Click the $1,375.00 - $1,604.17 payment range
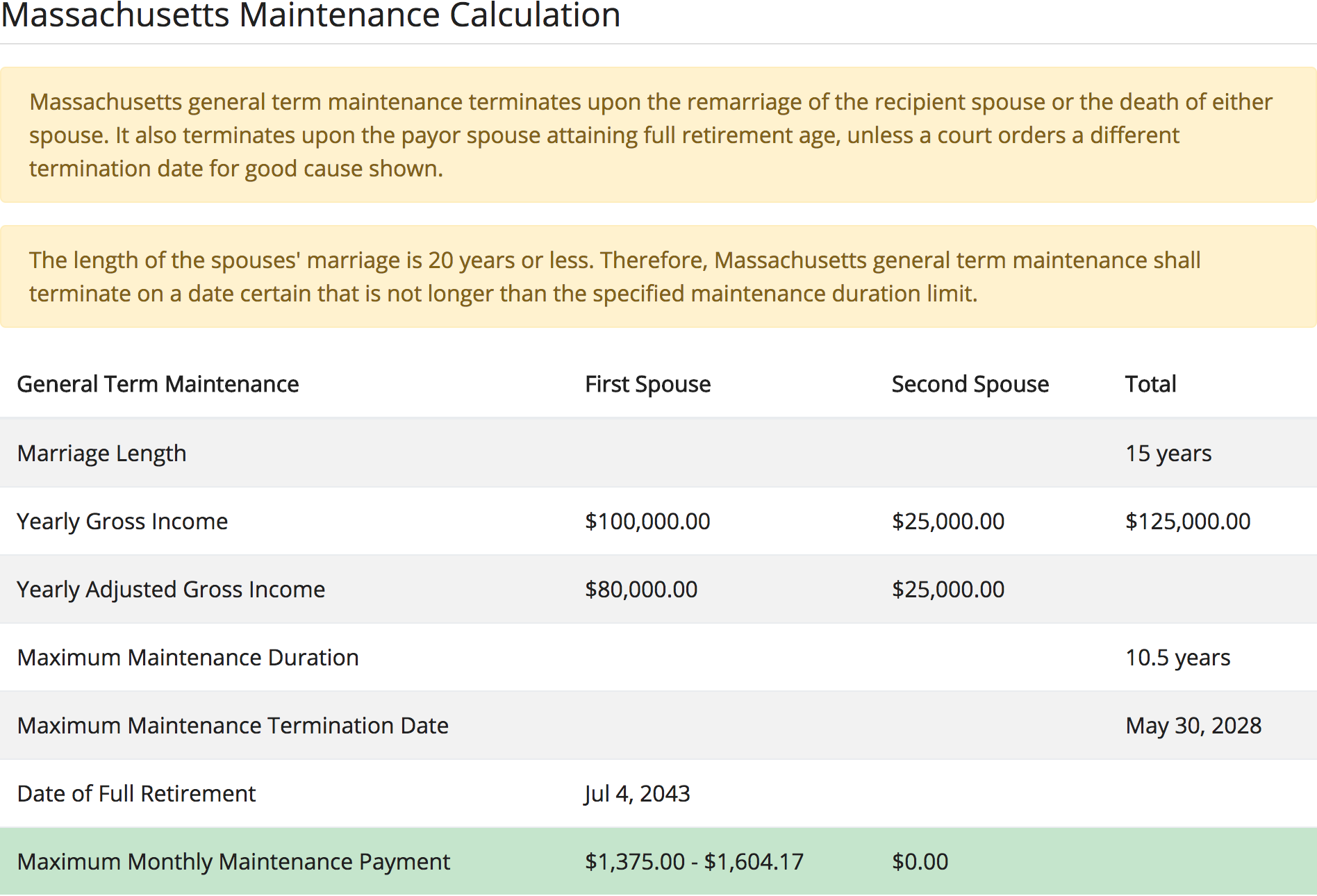This screenshot has height=896, width=1317. click(694, 861)
